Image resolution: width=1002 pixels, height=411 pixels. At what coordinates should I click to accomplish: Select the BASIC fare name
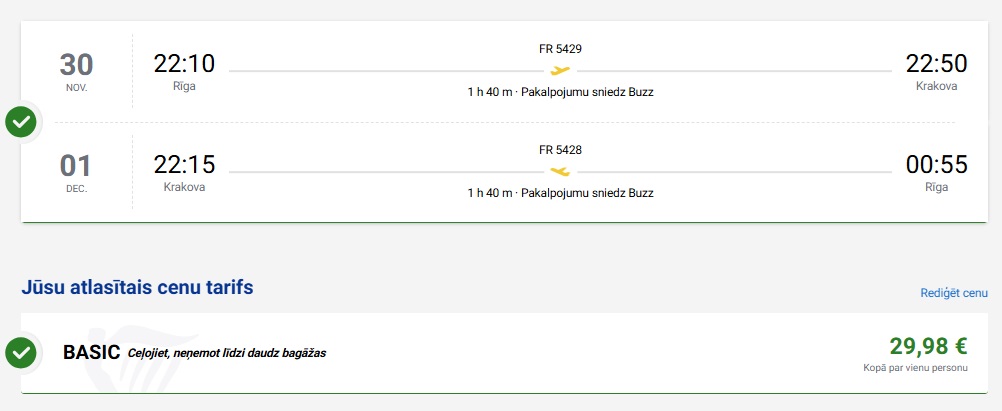click(91, 352)
